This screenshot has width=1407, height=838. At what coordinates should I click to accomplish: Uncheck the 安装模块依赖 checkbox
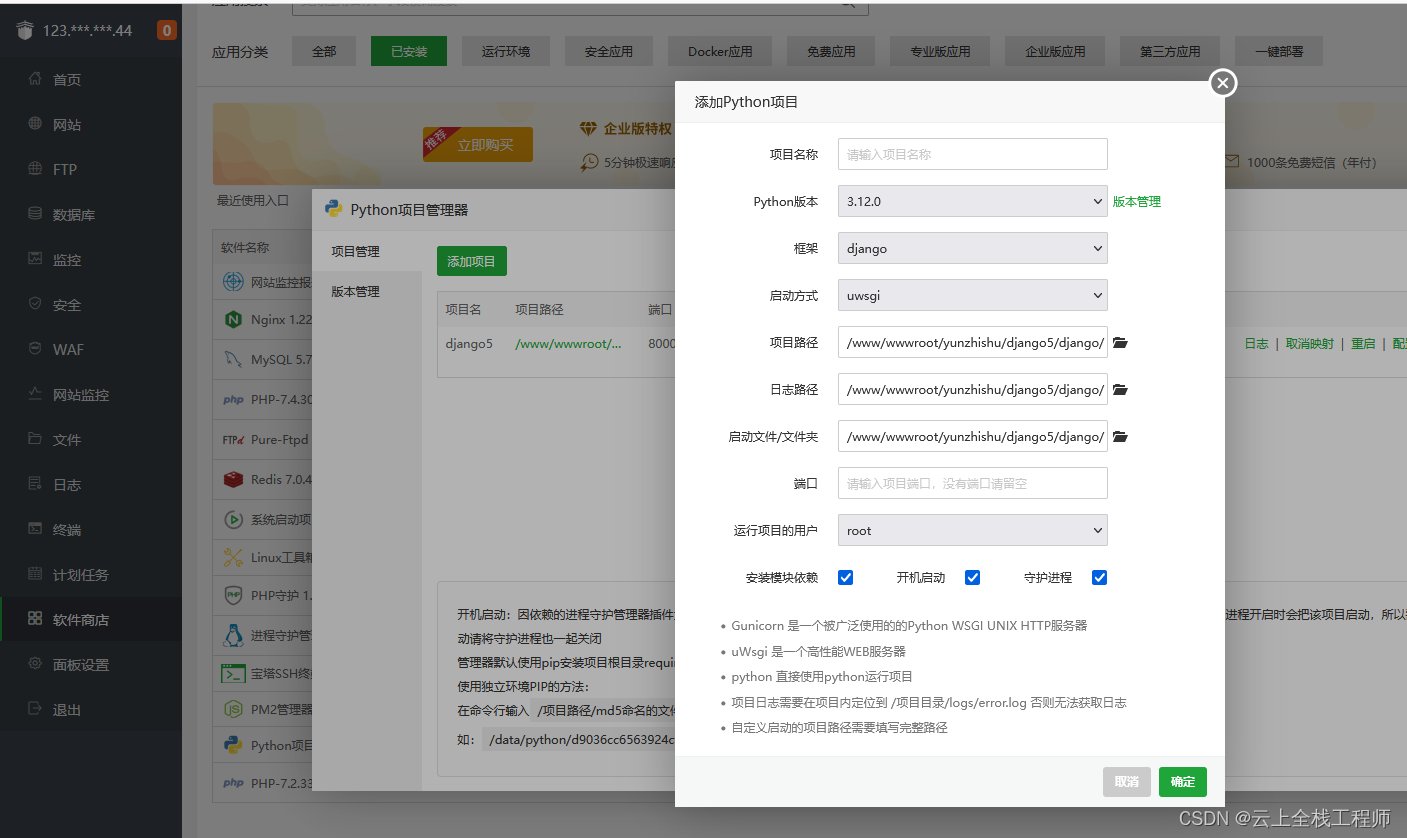[x=845, y=577]
